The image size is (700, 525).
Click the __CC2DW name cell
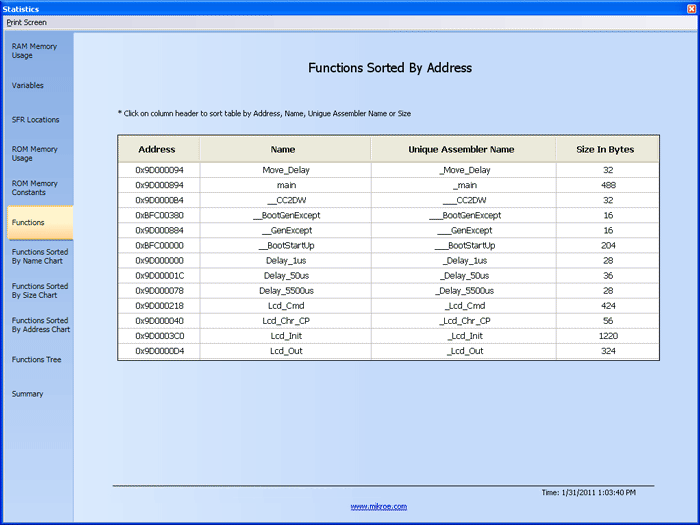286,200
